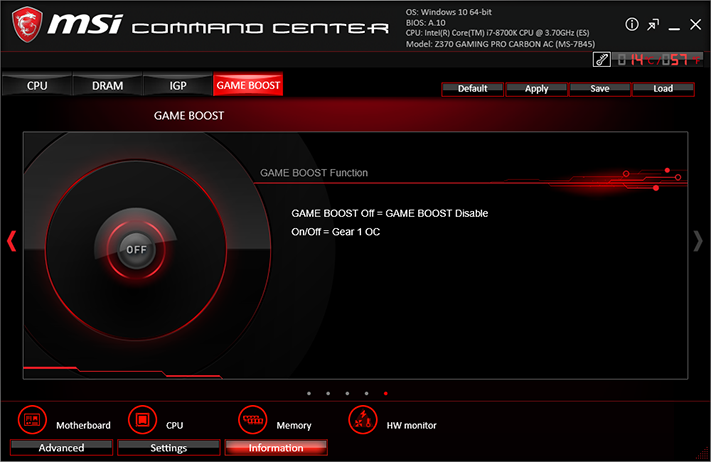Viewport: 711px width, 462px height.
Task: Switch to the IGP tab
Action: point(178,85)
